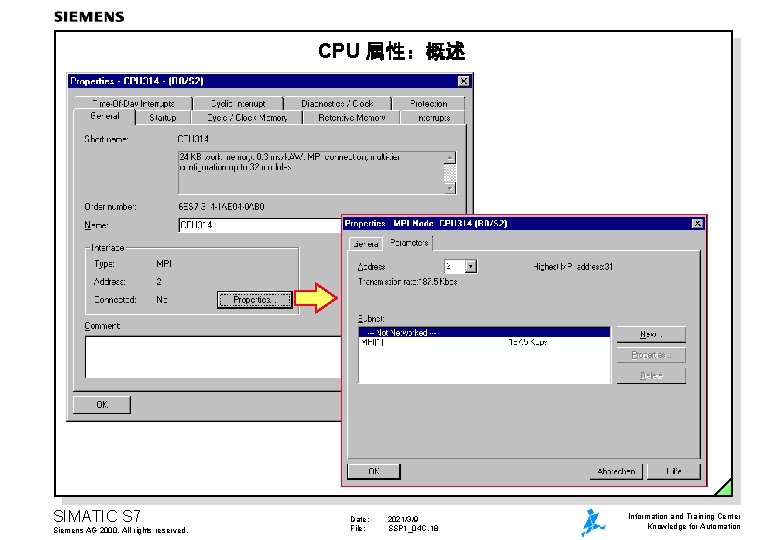Viewport: 780px width, 540px height.
Task: Click Abbrechen in the MPI Node dialog
Action: click(x=616, y=471)
